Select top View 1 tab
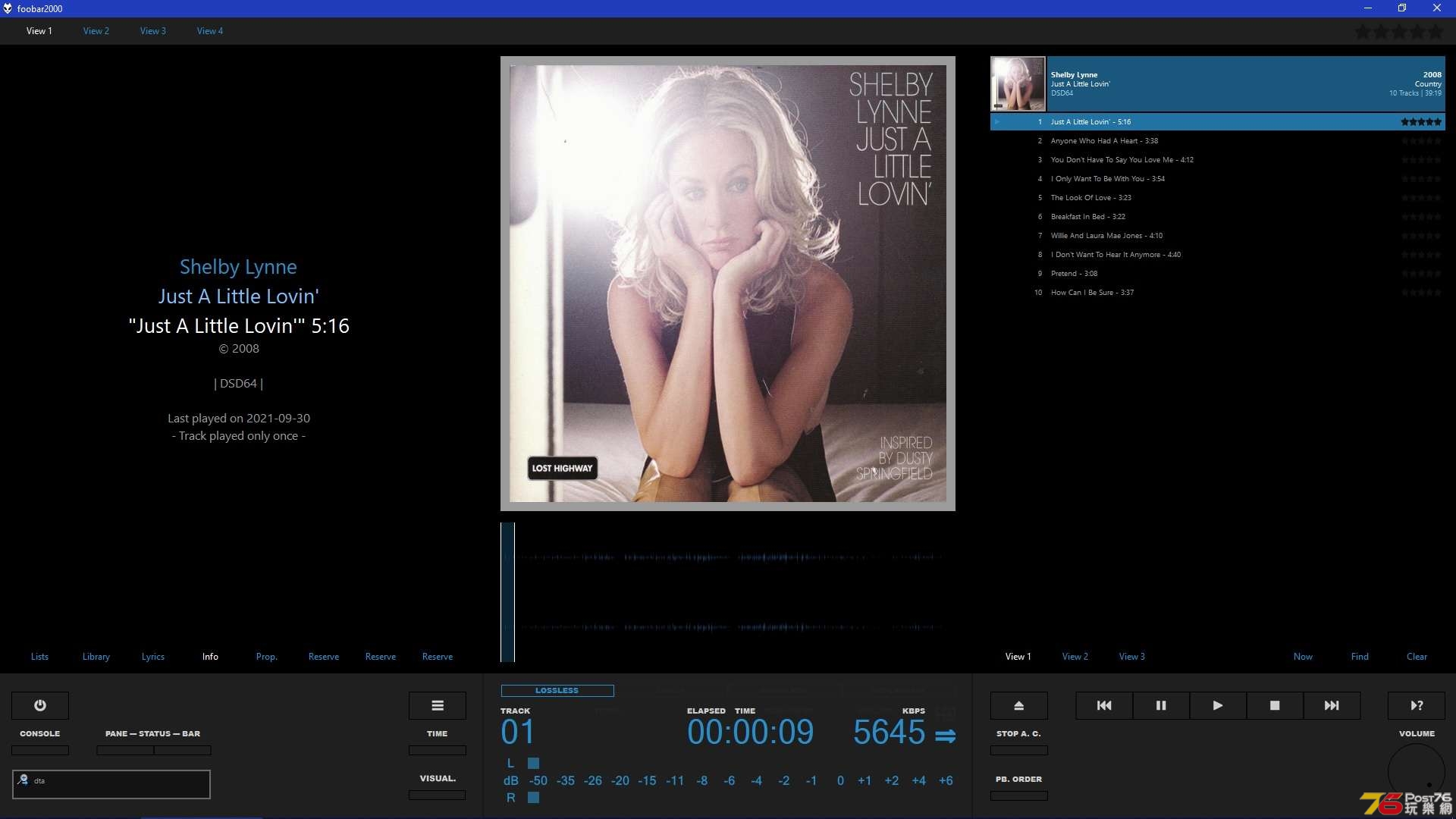 pyautogui.click(x=39, y=31)
